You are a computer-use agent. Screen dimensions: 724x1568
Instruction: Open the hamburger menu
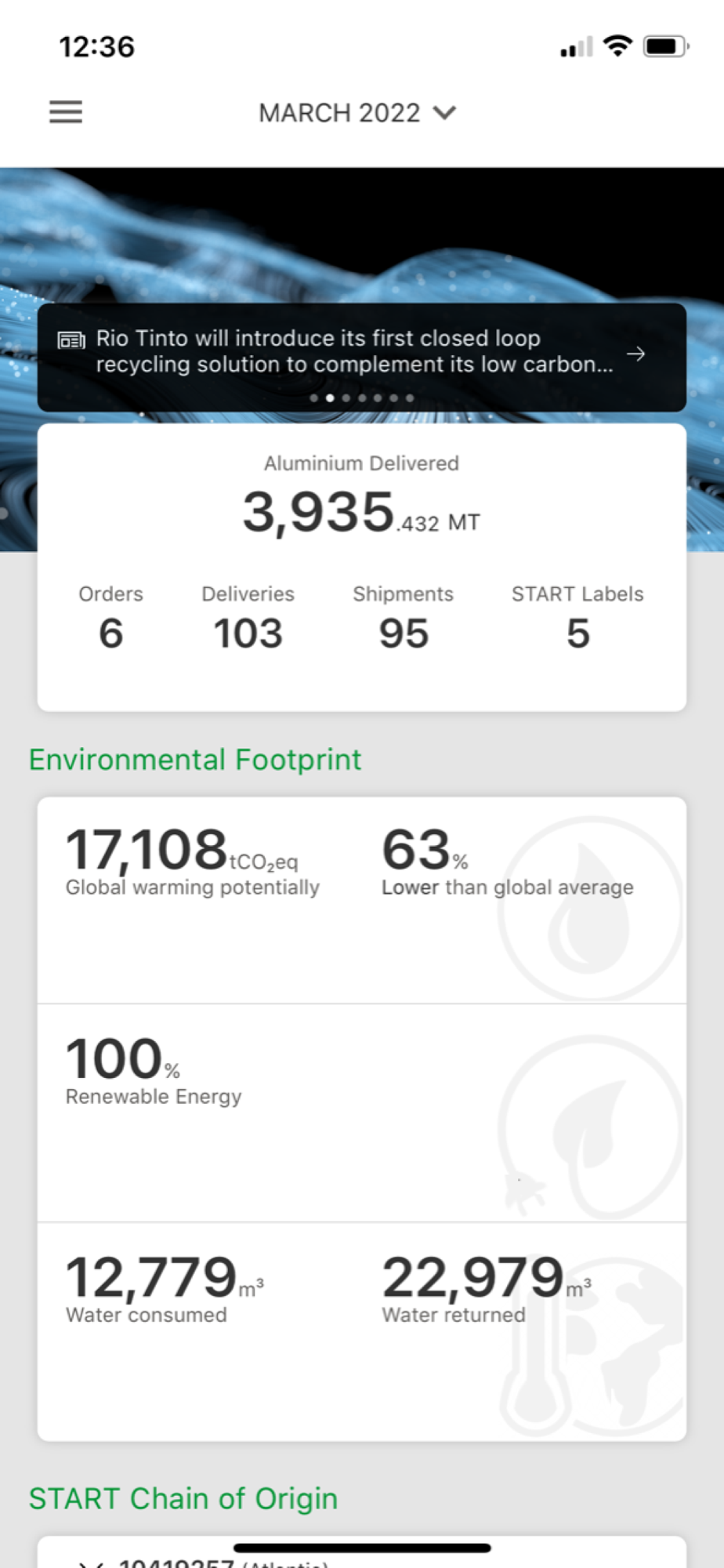coord(66,112)
